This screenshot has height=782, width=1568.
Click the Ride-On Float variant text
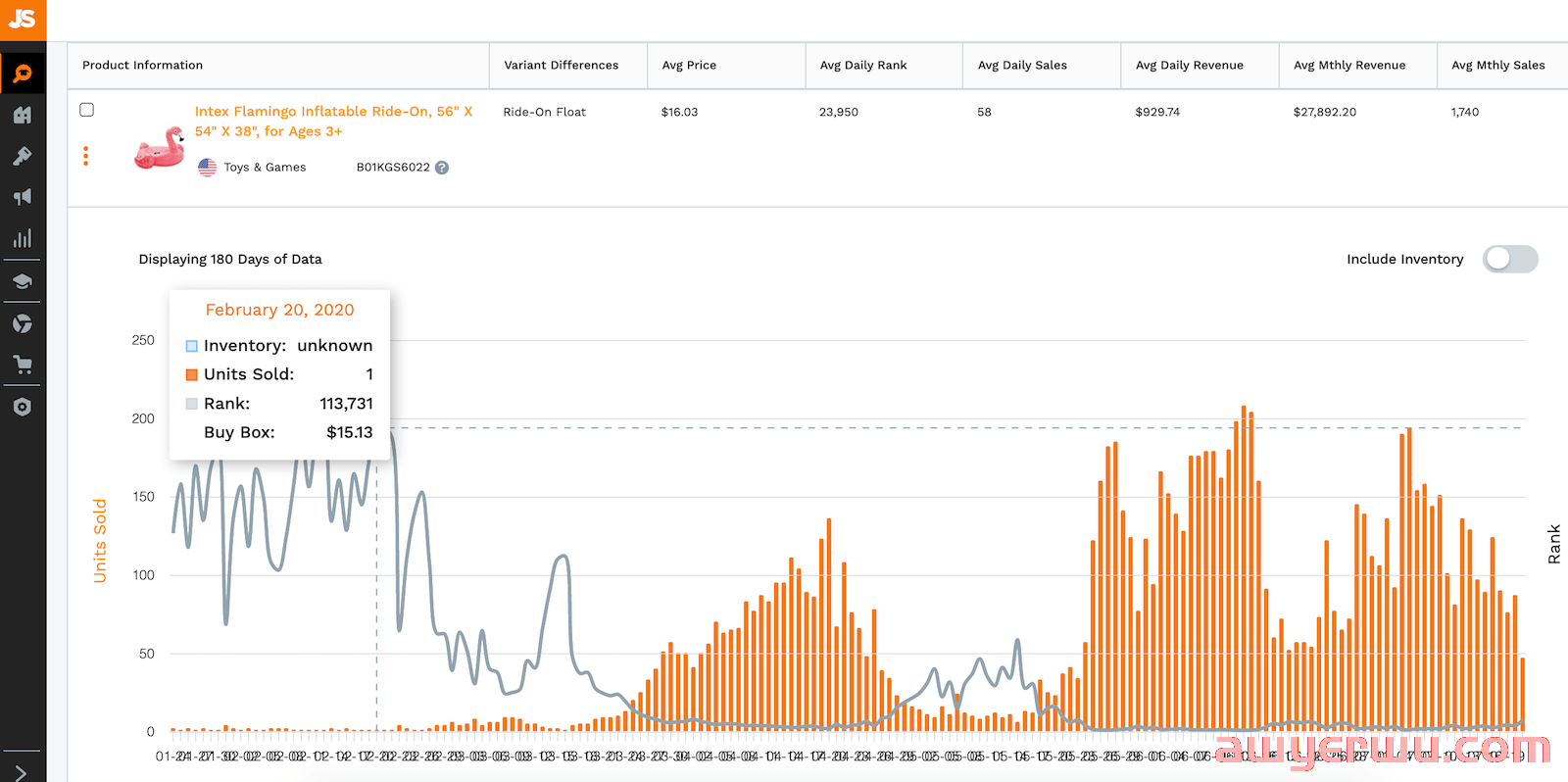(545, 112)
